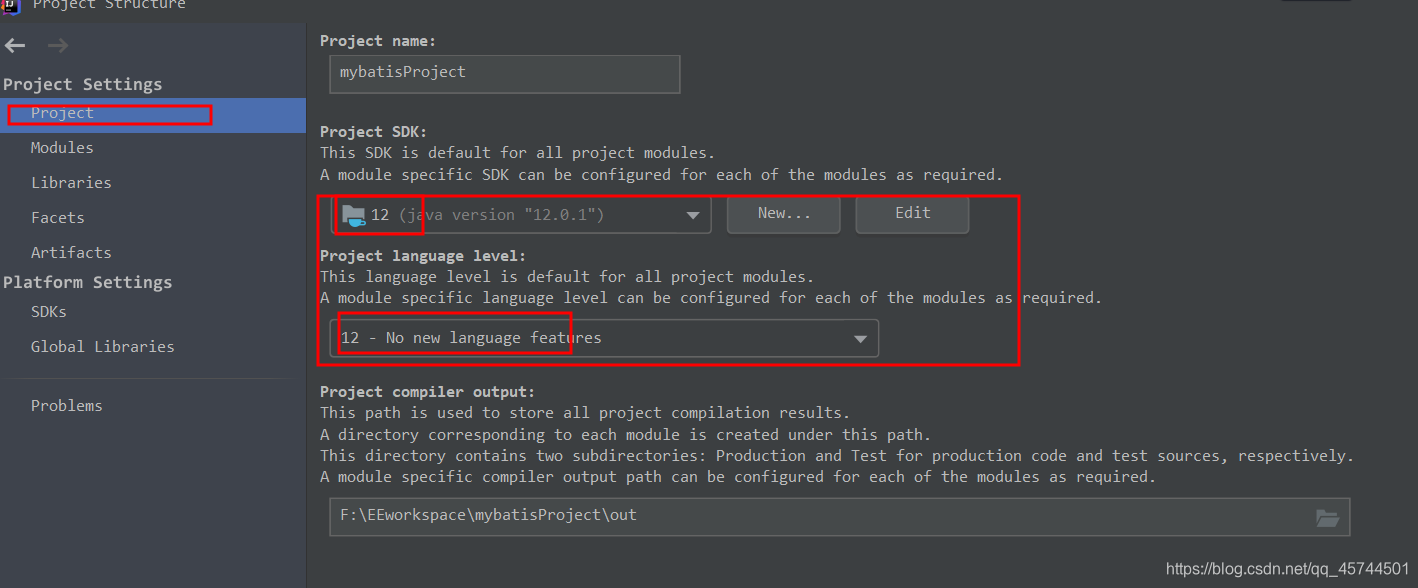Select the 12 - No new language features combo box
The width and height of the screenshot is (1418, 588).
pos(604,338)
